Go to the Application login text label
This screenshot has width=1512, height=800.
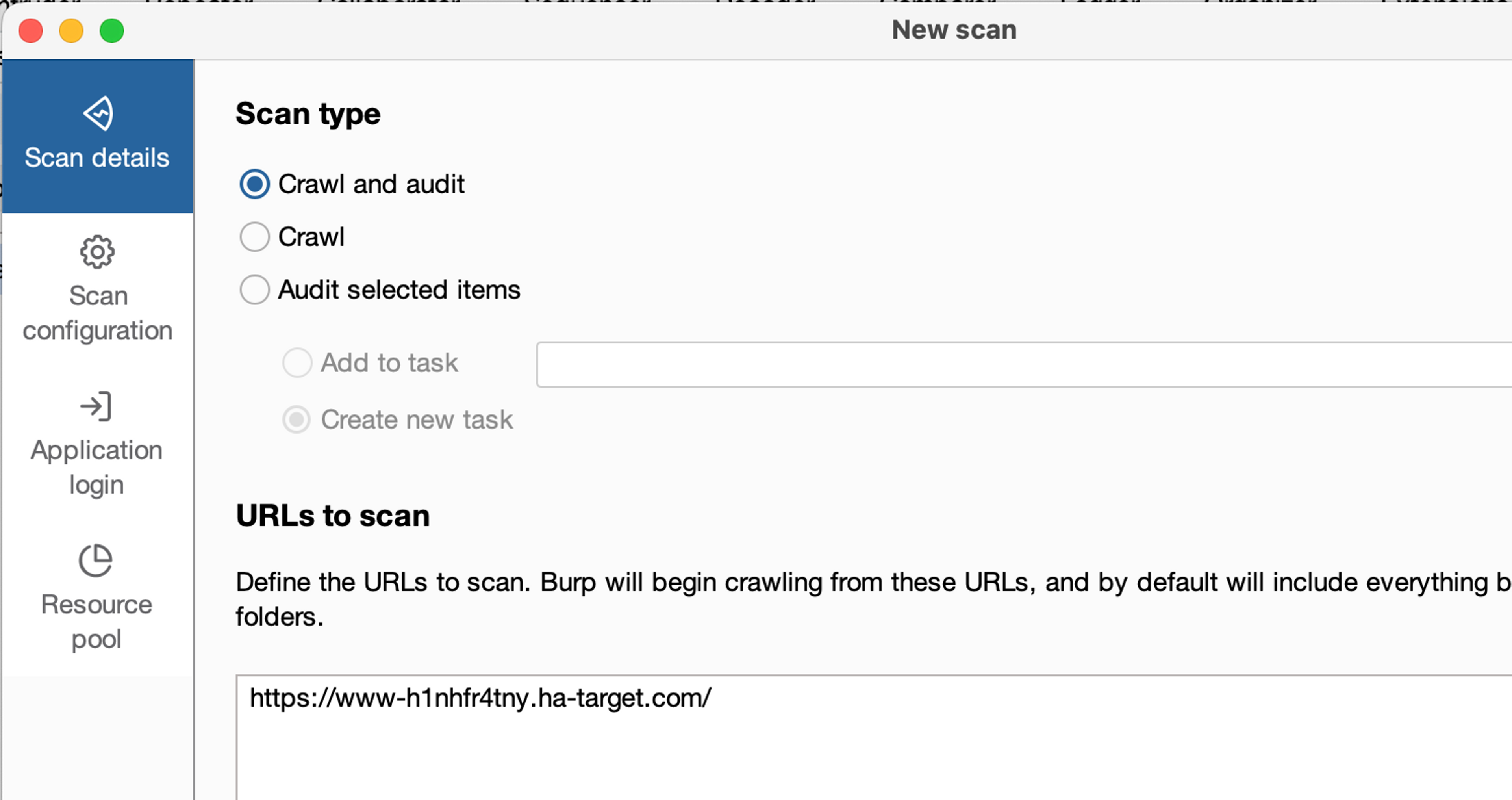tap(96, 468)
